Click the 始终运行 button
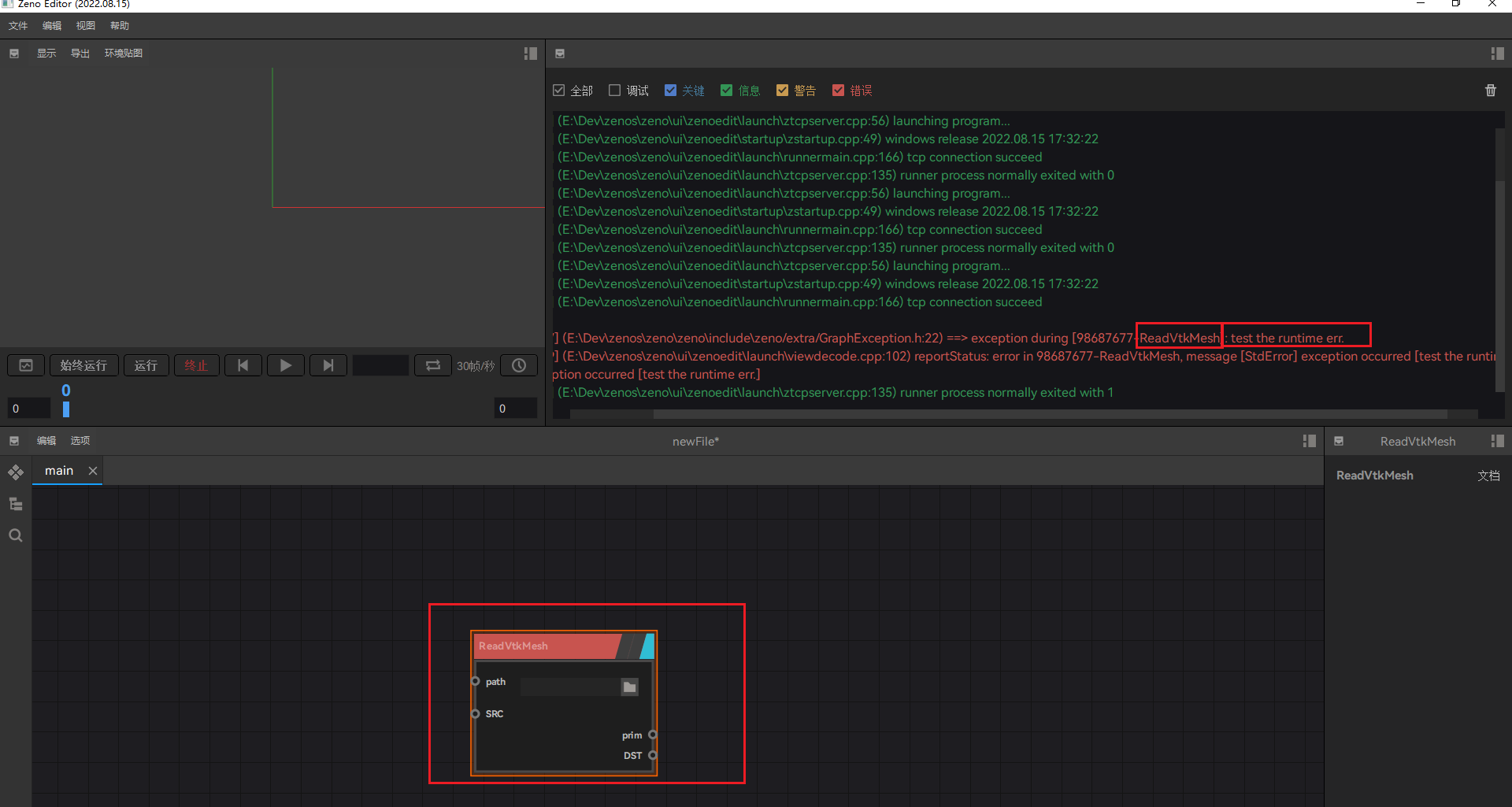This screenshot has height=807, width=1512. 84,365
